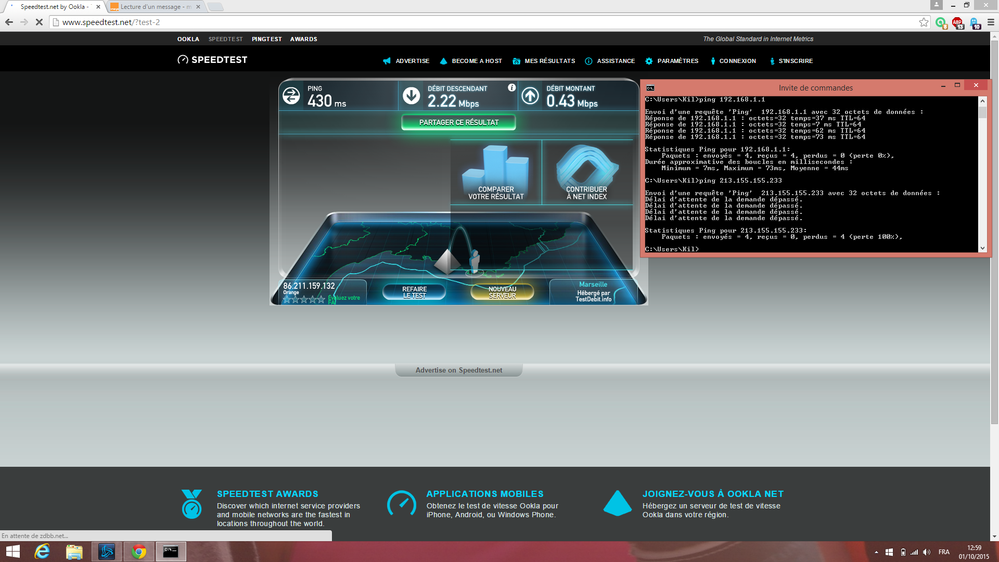Viewport: 999px width, 562px height.
Task: Click the upload arrow icon beside Débit Montant
Action: (530, 96)
